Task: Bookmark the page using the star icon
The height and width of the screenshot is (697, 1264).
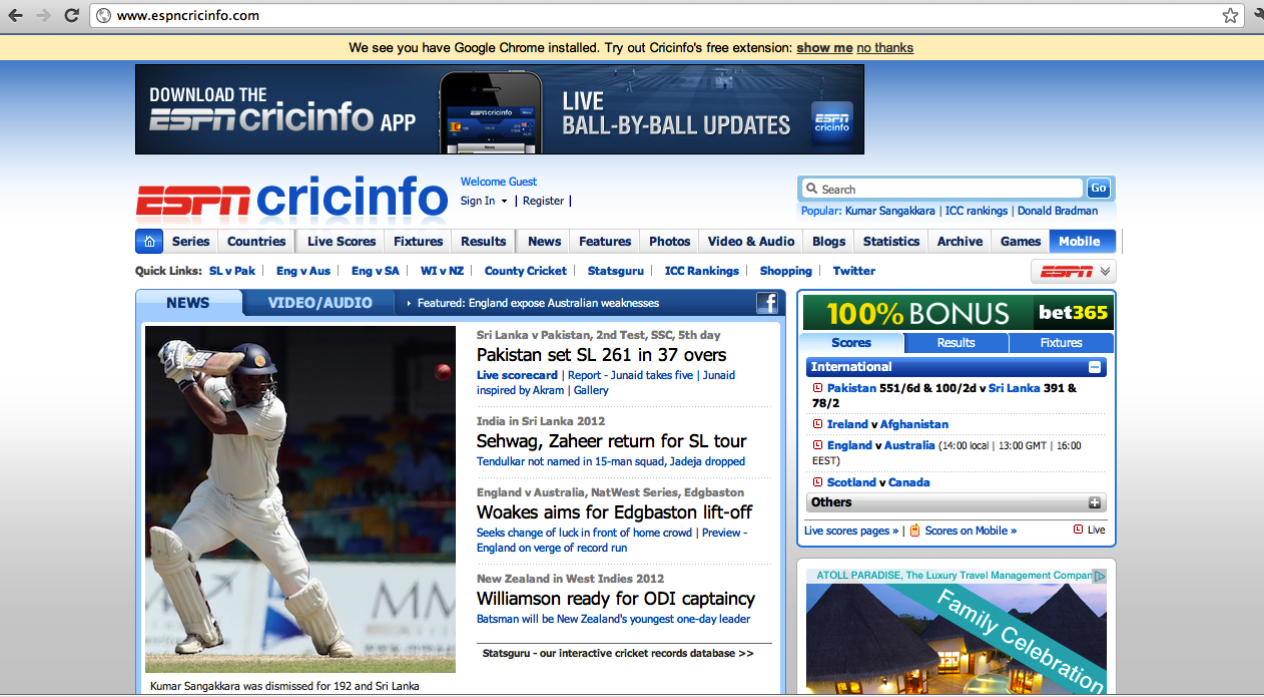Action: 1230,16
